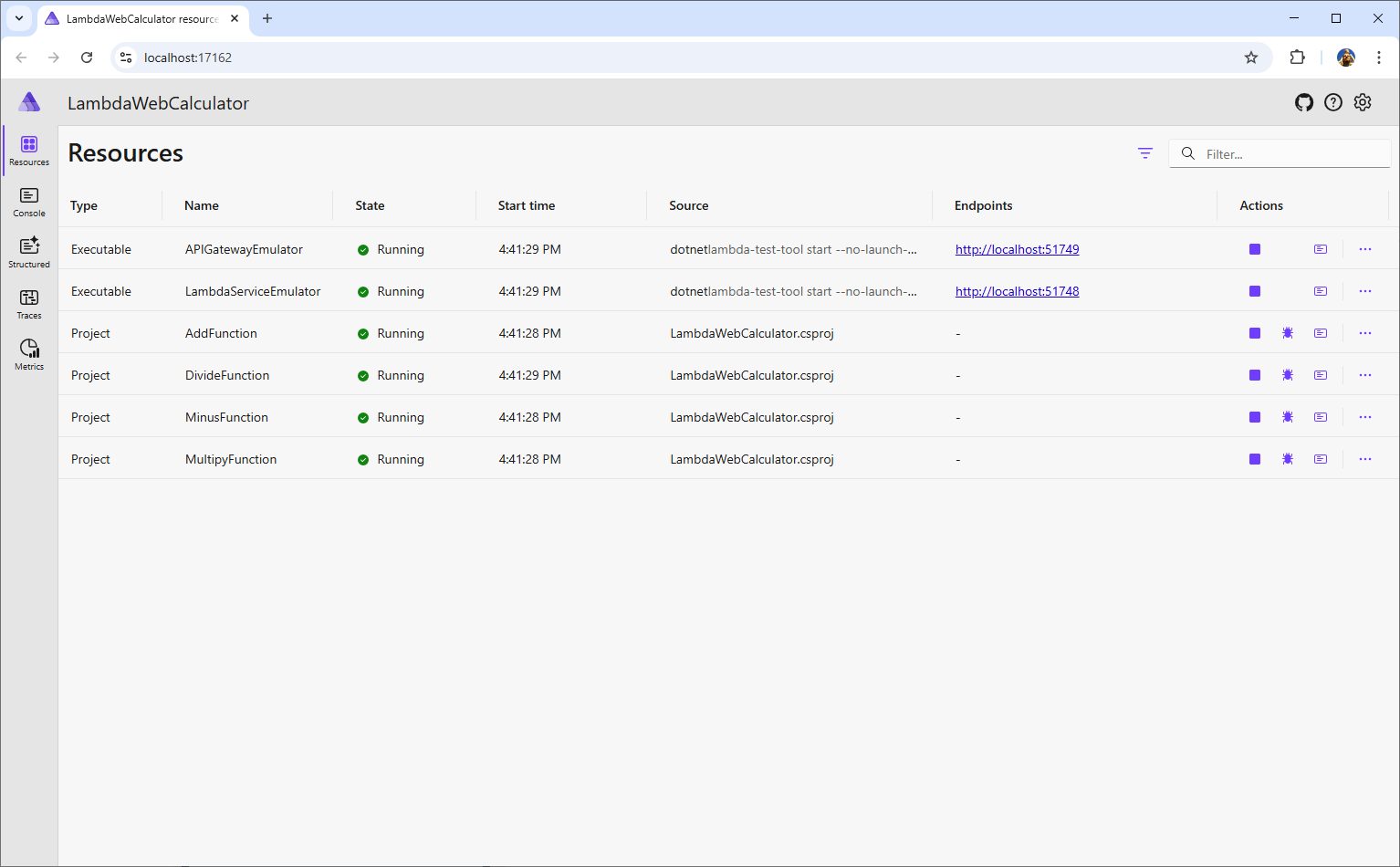Image resolution: width=1400 pixels, height=867 pixels.
Task: Close the LambdaWebCalculator browser tab
Action: pyautogui.click(x=235, y=18)
